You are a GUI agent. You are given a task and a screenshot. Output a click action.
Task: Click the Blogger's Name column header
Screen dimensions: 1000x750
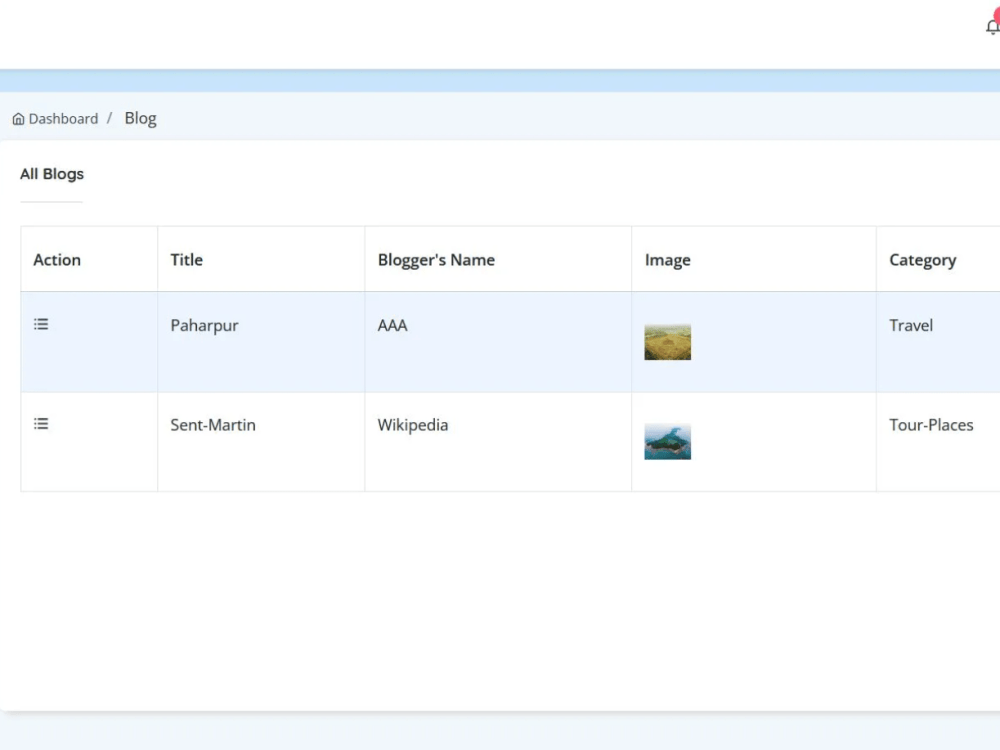(498, 260)
